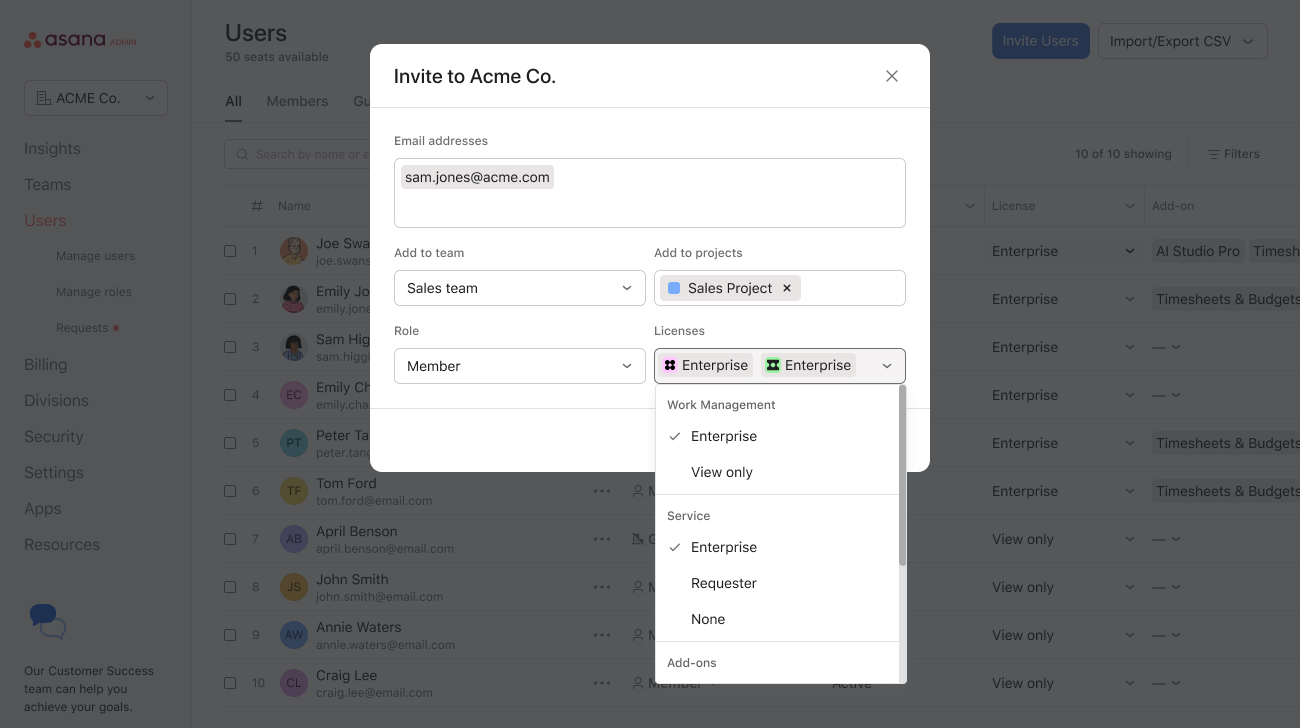Select Service Enterprise option
The width and height of the screenshot is (1300, 728).
(x=777, y=547)
